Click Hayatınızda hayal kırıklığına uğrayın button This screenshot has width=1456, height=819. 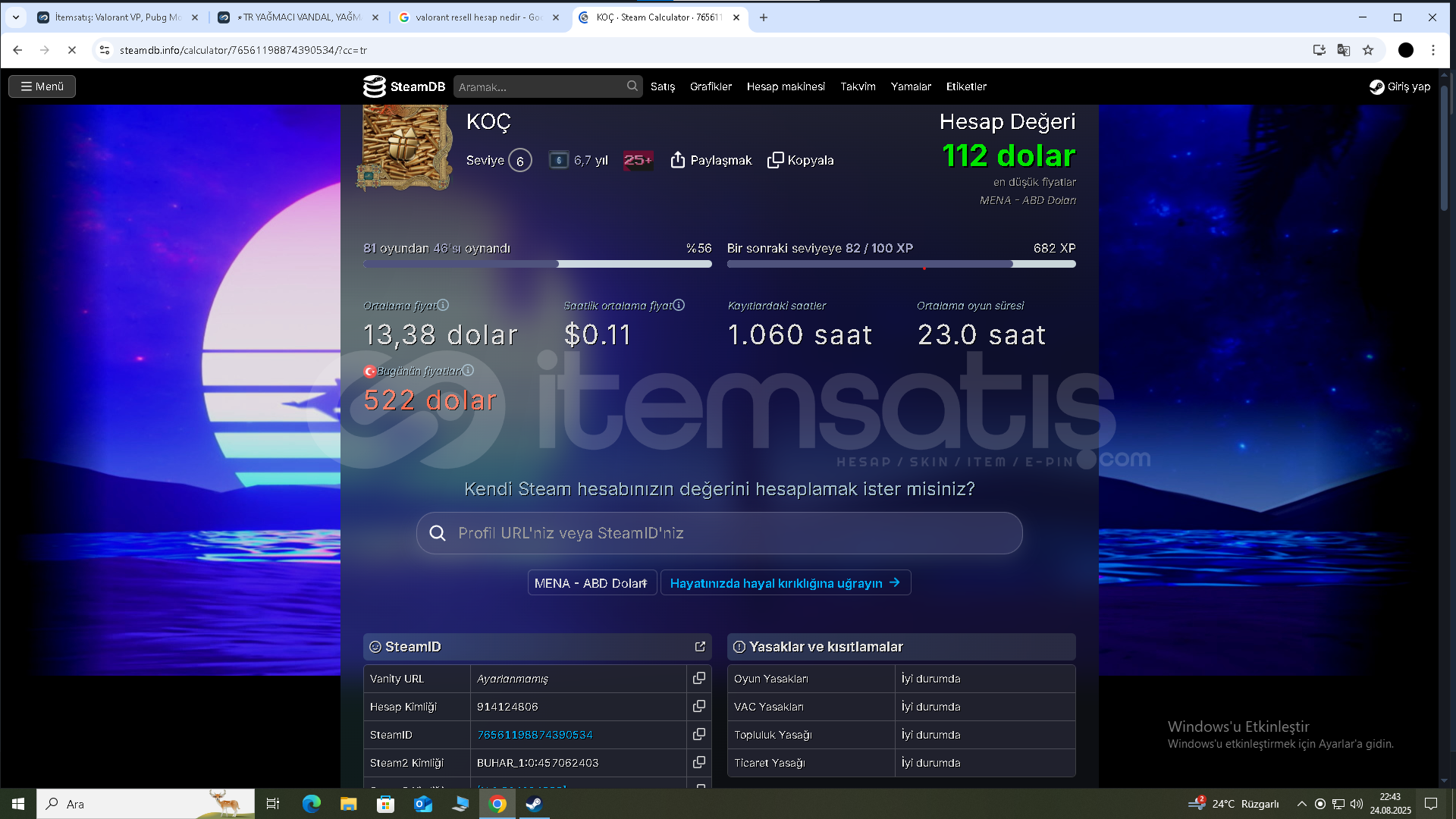point(785,583)
